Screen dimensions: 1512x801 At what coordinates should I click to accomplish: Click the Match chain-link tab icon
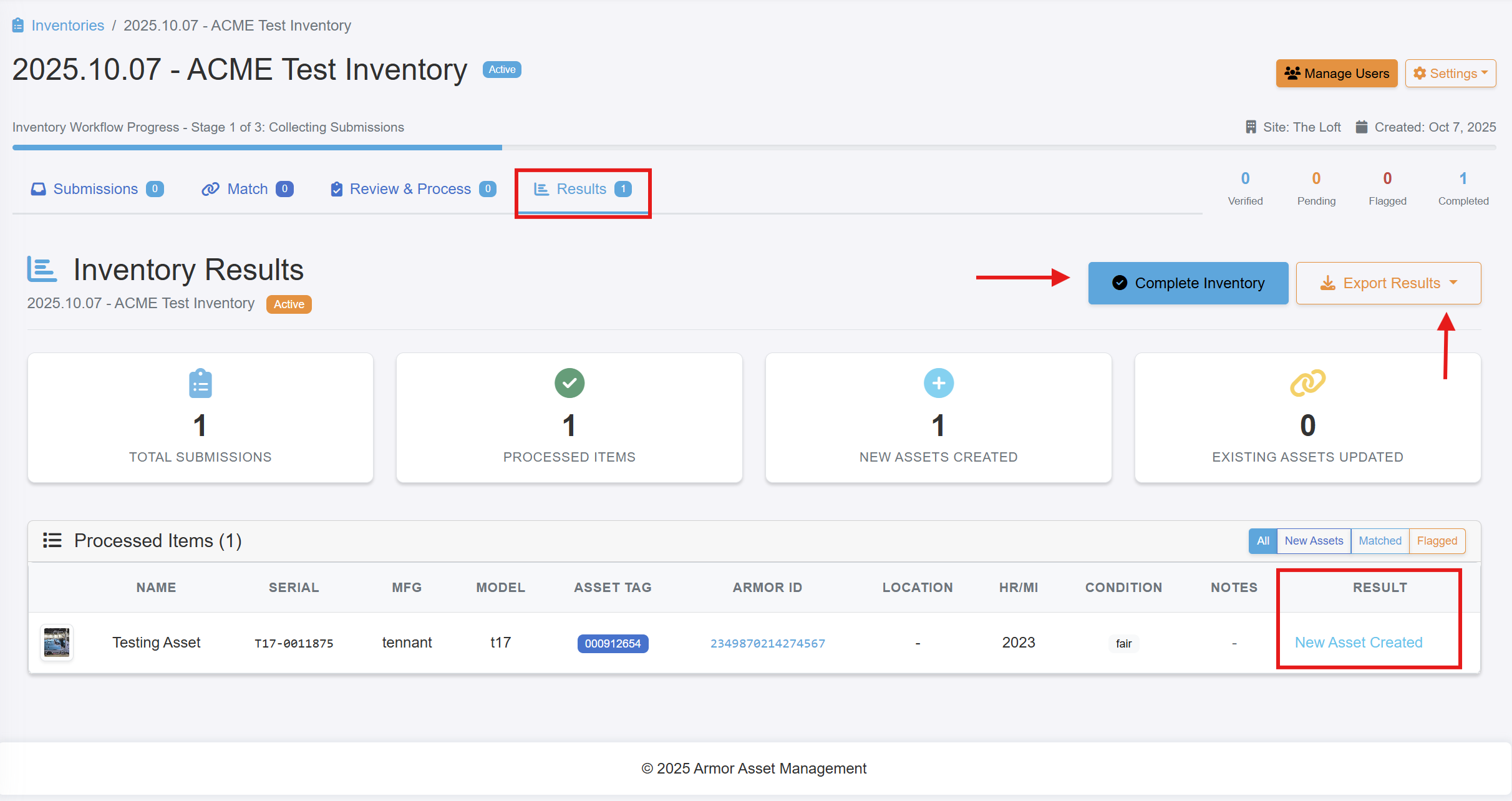click(211, 189)
